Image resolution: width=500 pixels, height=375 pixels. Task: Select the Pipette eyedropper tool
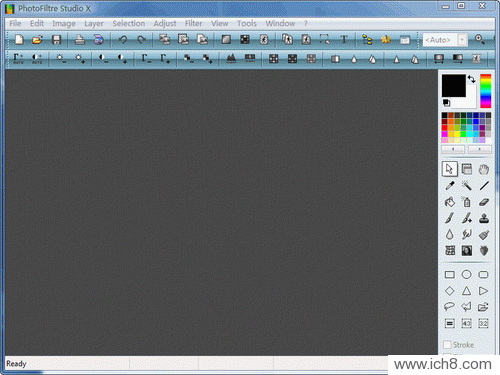[x=450, y=185]
